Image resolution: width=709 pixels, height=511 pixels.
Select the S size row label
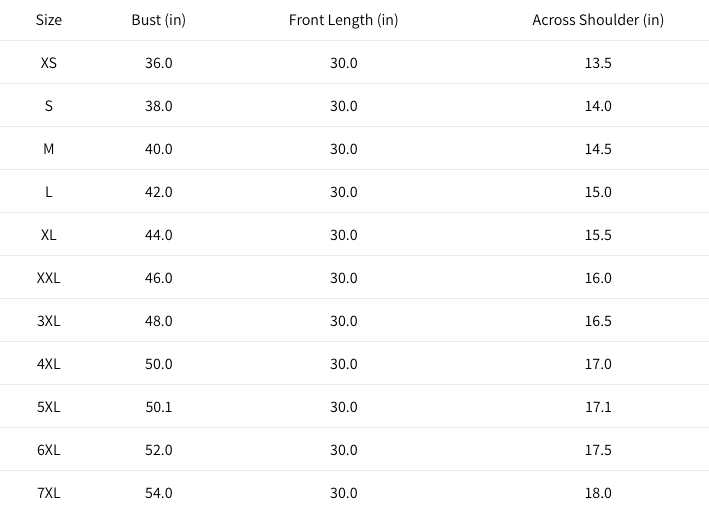tap(48, 106)
